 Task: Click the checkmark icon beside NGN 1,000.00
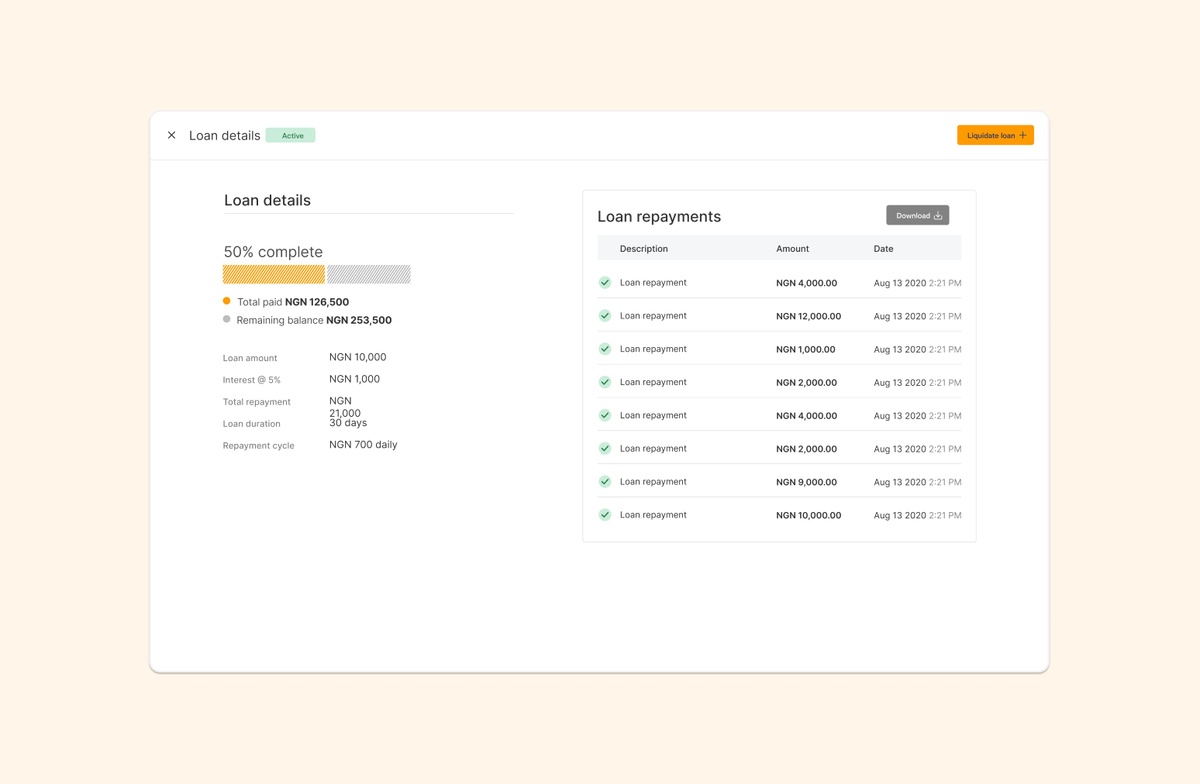click(605, 349)
